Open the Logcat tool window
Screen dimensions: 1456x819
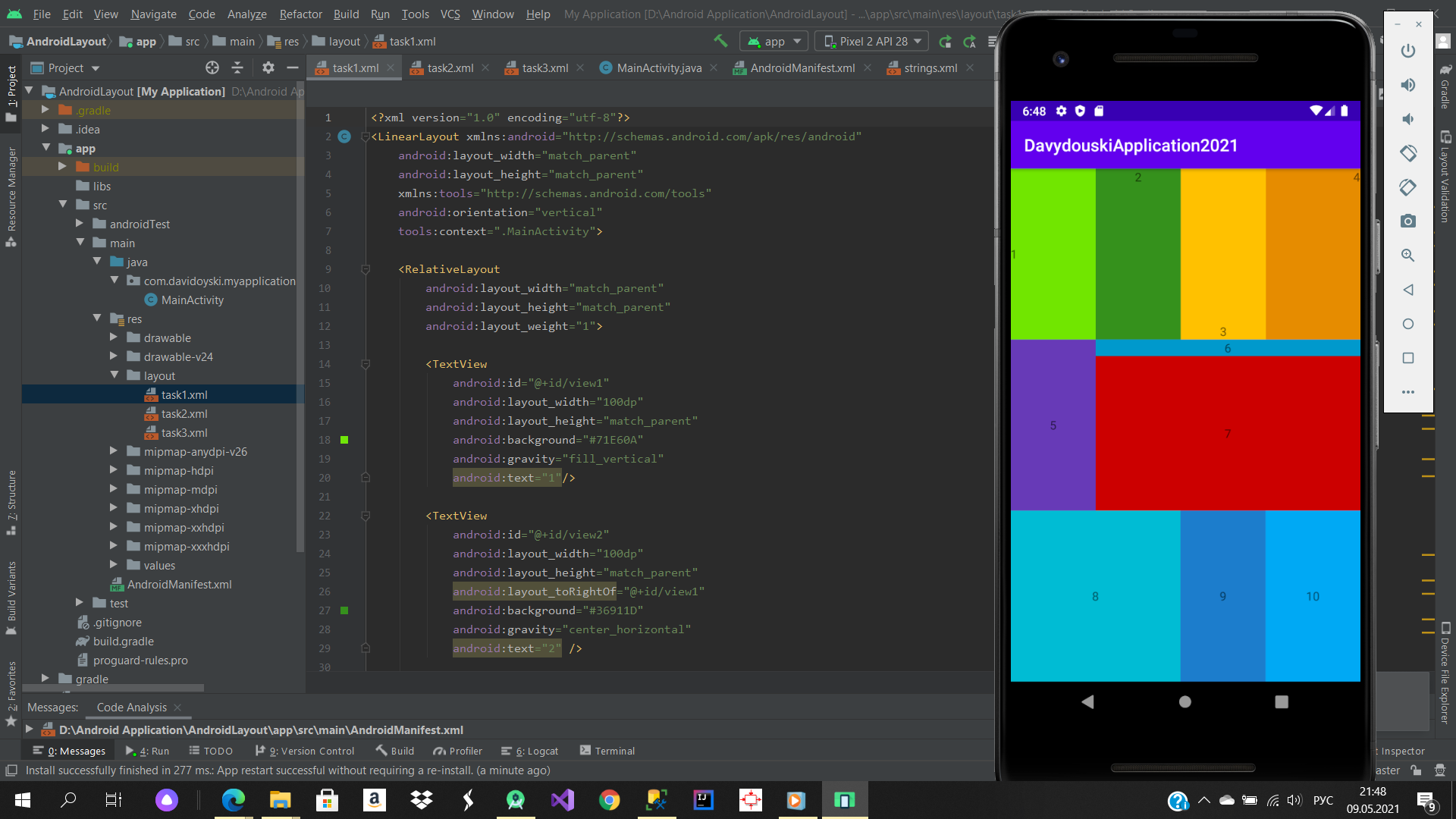coord(529,751)
